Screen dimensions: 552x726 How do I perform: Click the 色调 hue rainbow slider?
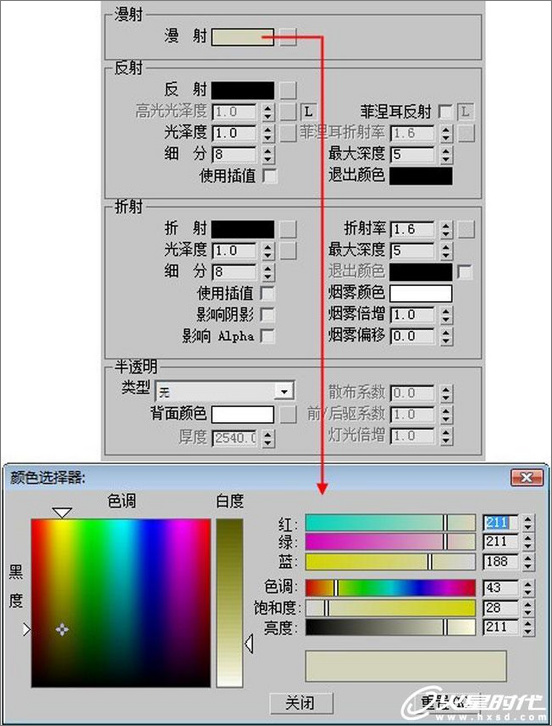(x=390, y=588)
